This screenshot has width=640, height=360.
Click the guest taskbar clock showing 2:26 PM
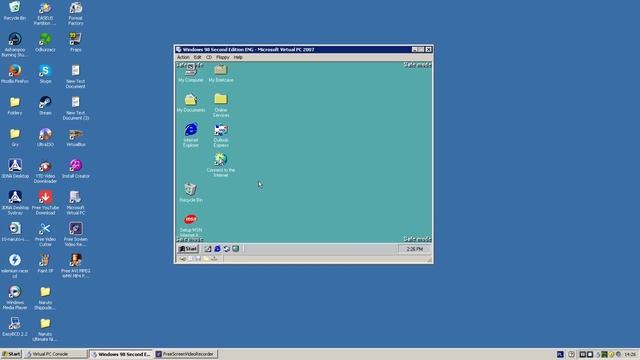tap(415, 249)
